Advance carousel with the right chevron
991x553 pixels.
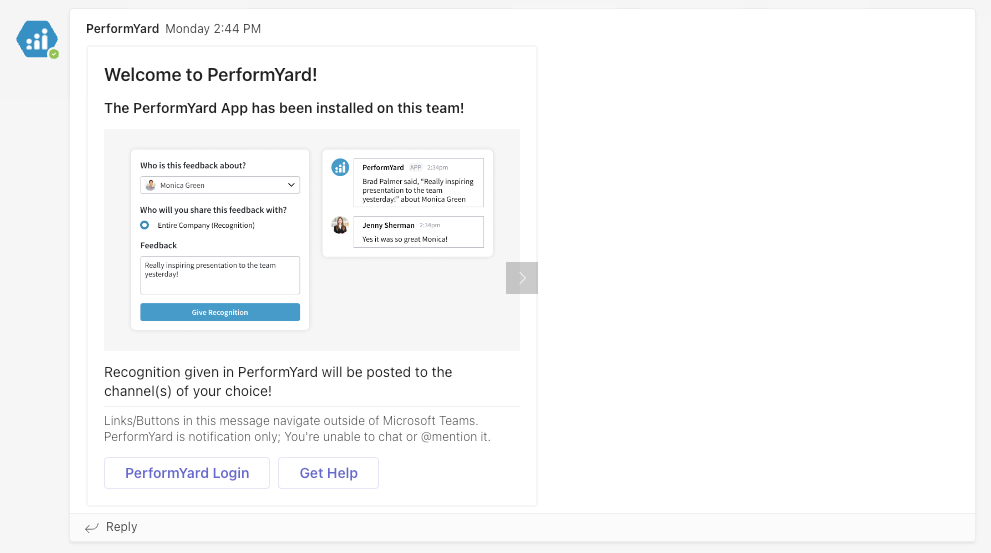[522, 278]
